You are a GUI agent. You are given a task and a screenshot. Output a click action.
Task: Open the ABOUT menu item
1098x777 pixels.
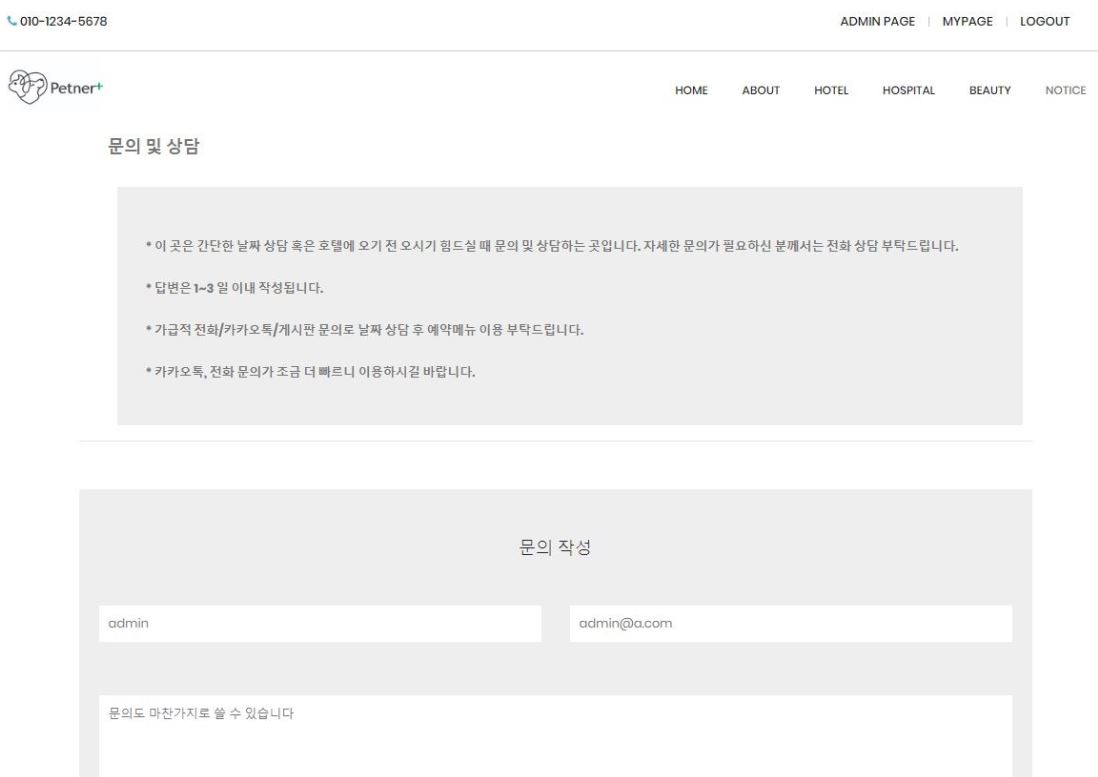pos(760,90)
